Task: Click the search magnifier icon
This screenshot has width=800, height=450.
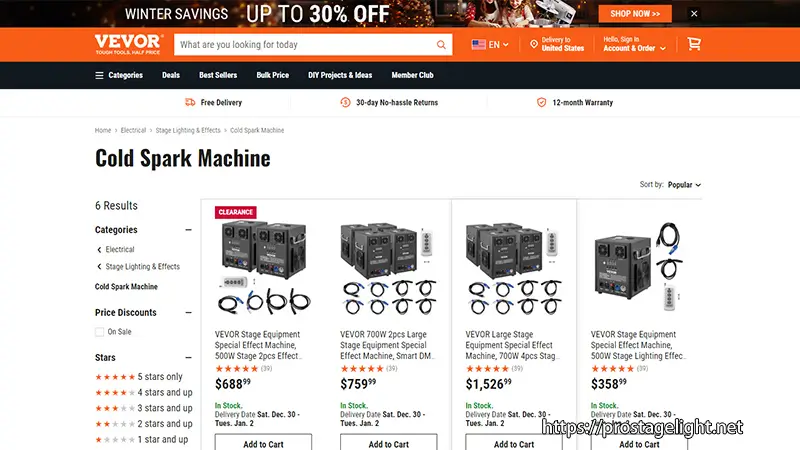Action: (441, 45)
